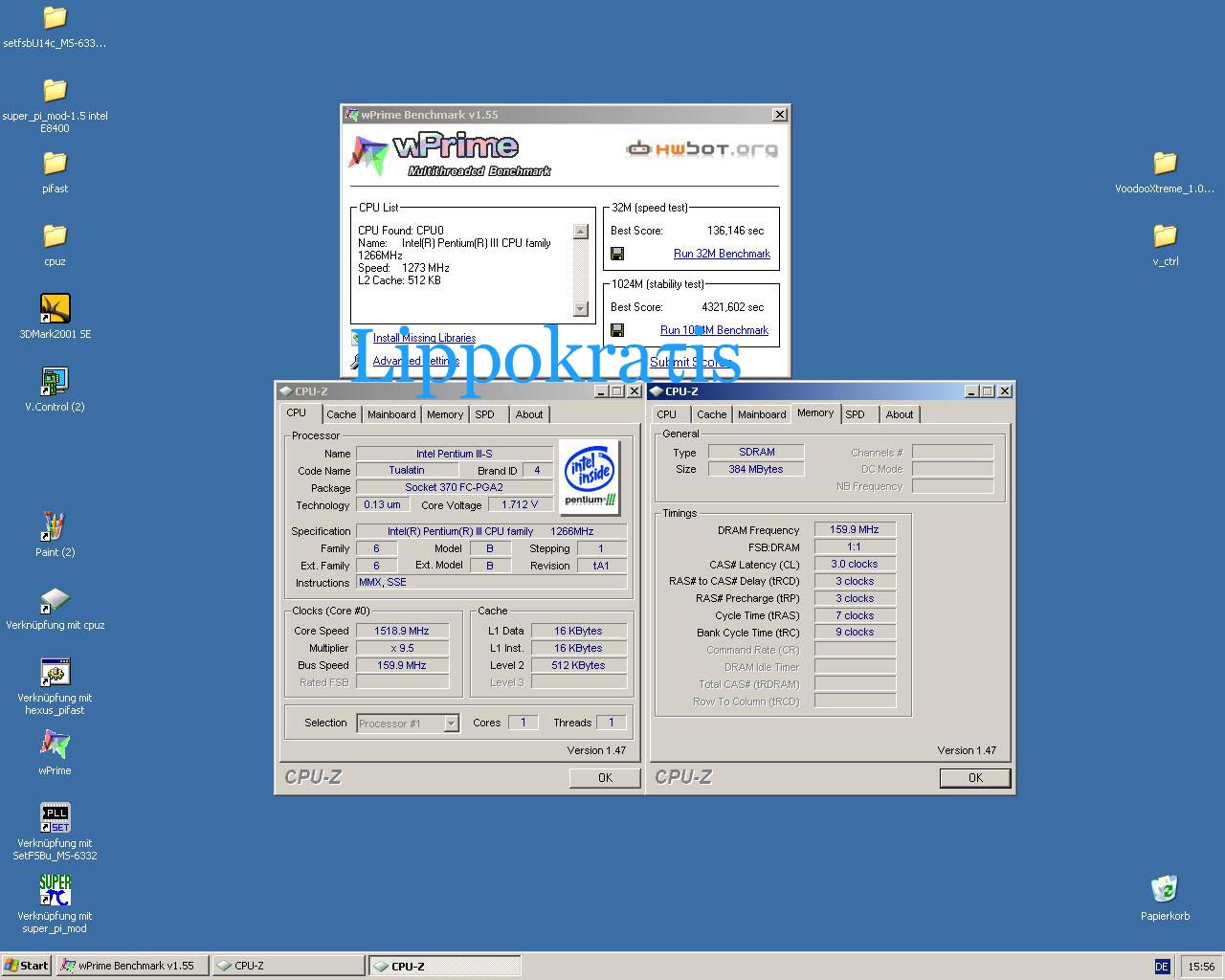The height and width of the screenshot is (980, 1225).
Task: Activate the second CPU-Z taskbar button
Action: tap(445, 966)
